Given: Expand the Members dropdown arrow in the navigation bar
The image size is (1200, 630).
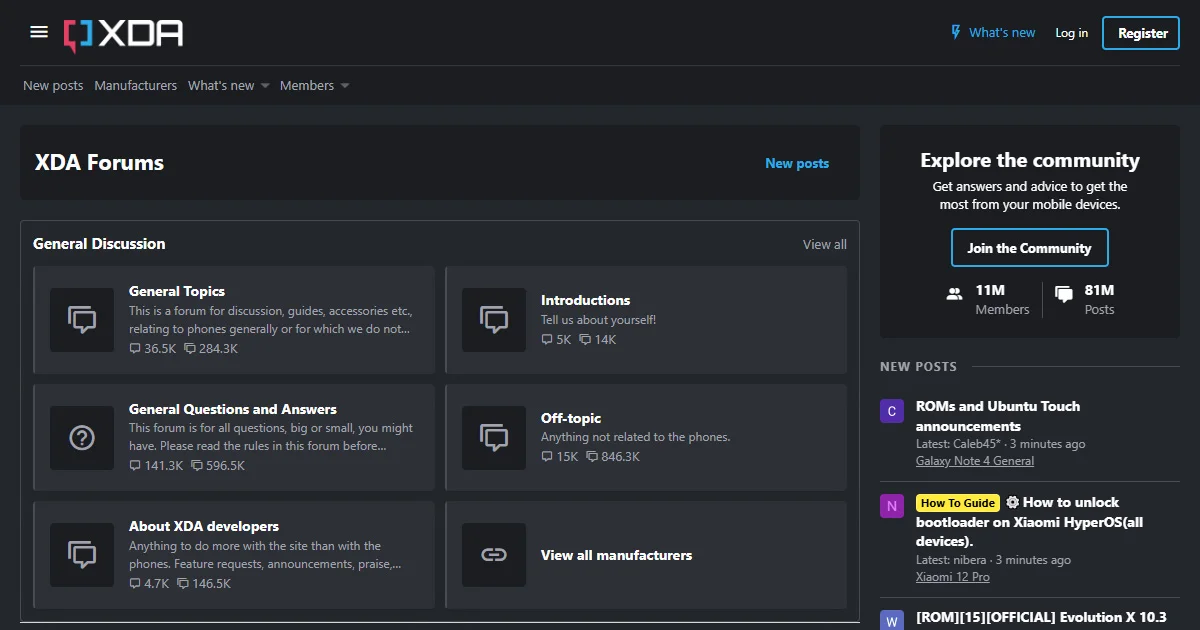Looking at the screenshot, I should pos(345,86).
